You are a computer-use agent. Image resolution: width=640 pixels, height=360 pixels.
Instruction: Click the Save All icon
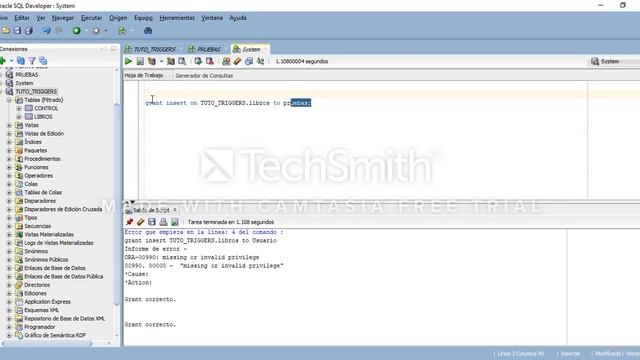point(29,31)
